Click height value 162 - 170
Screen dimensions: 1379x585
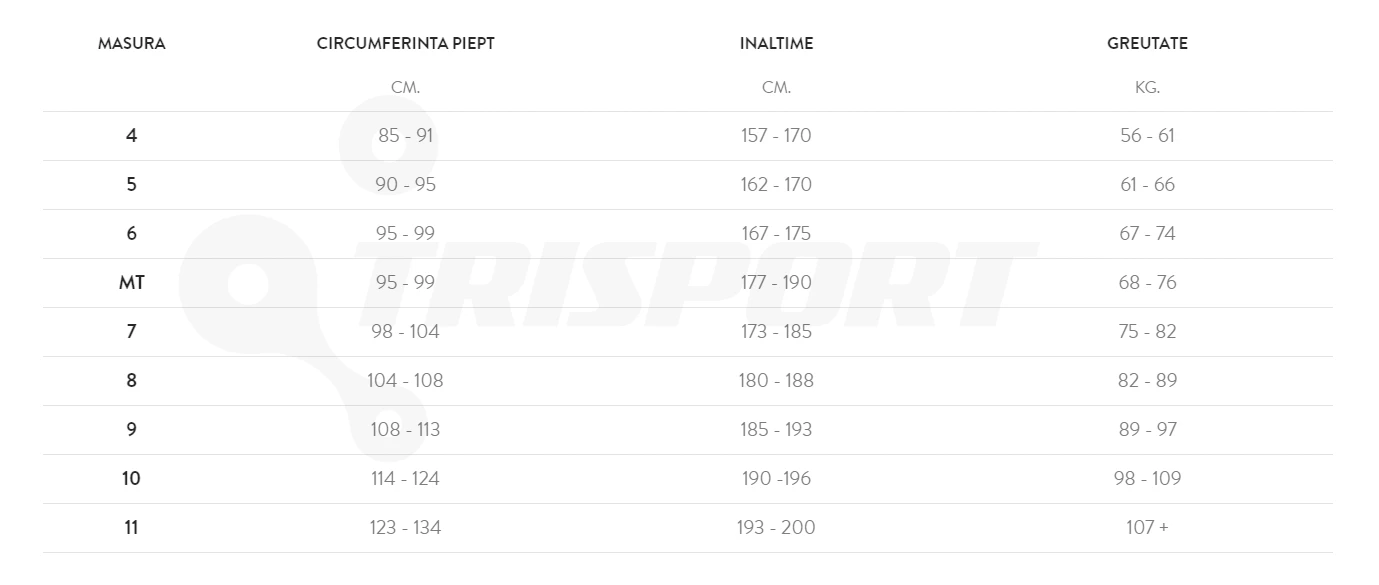pos(776,185)
